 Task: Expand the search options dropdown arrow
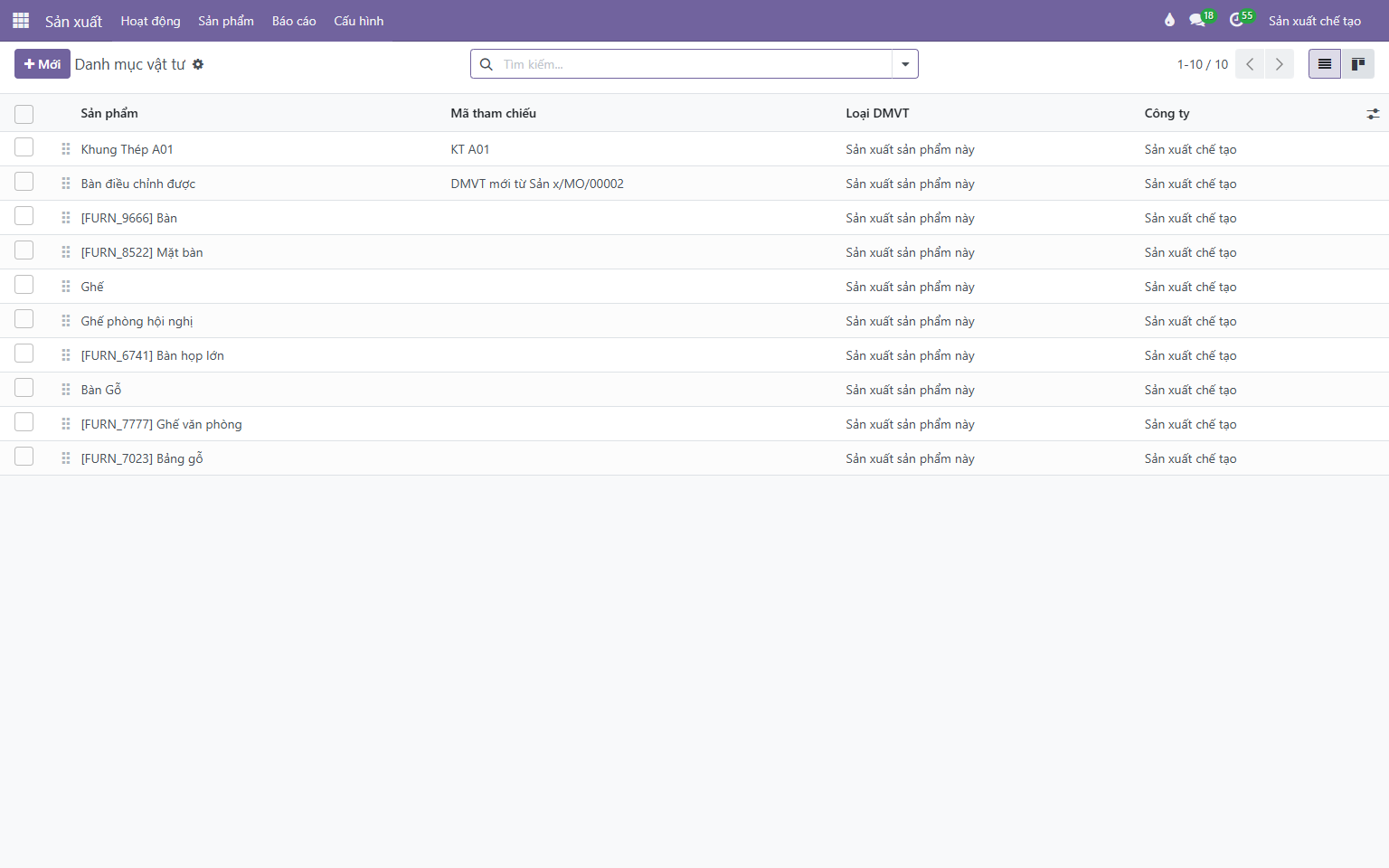[x=905, y=64]
